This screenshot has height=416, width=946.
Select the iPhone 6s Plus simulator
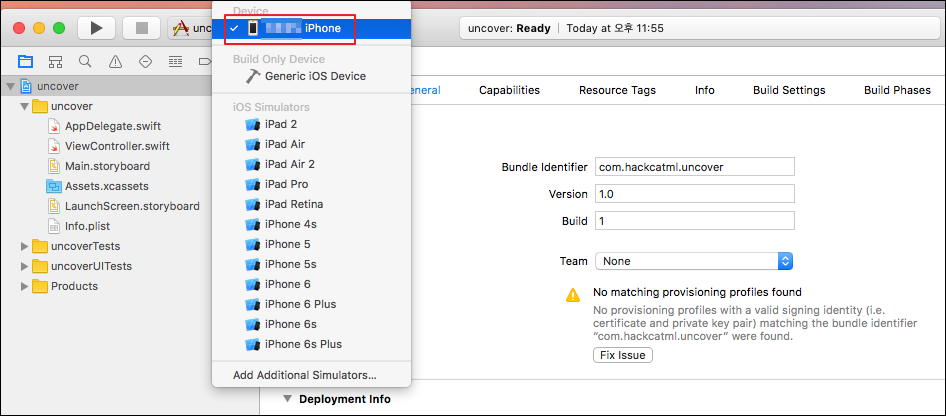311,344
